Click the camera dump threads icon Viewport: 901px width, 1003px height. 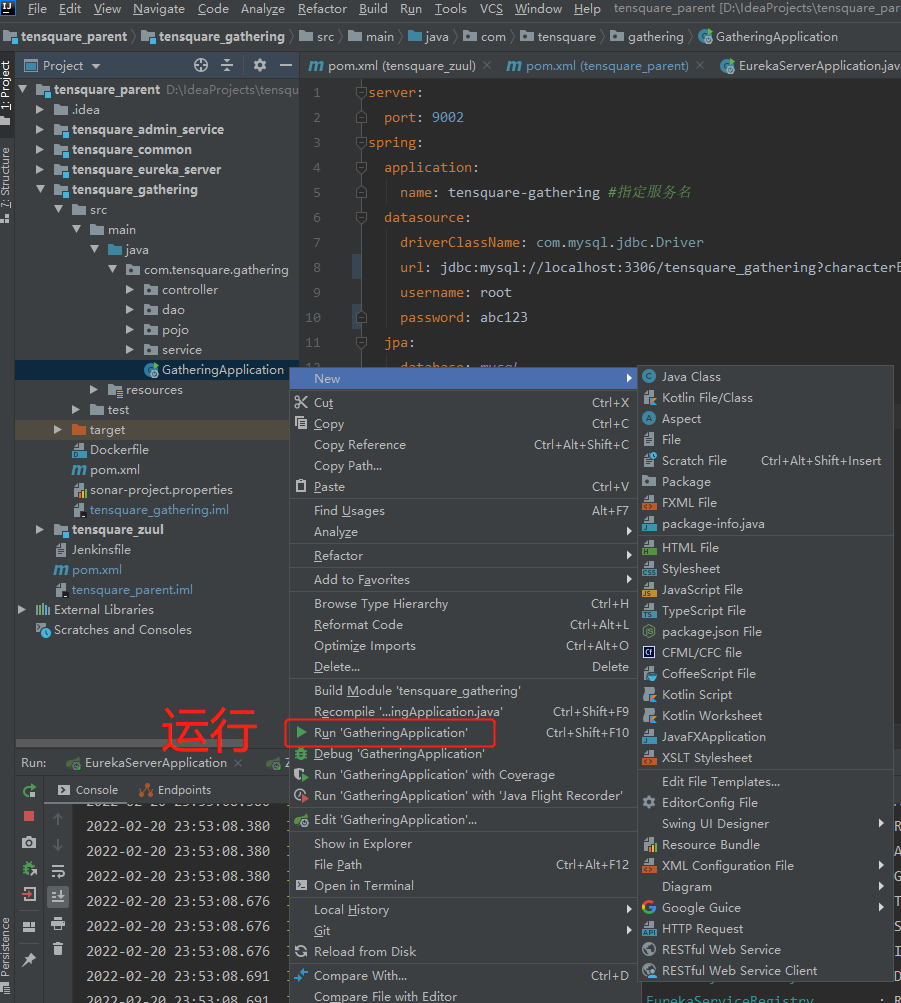tap(29, 842)
